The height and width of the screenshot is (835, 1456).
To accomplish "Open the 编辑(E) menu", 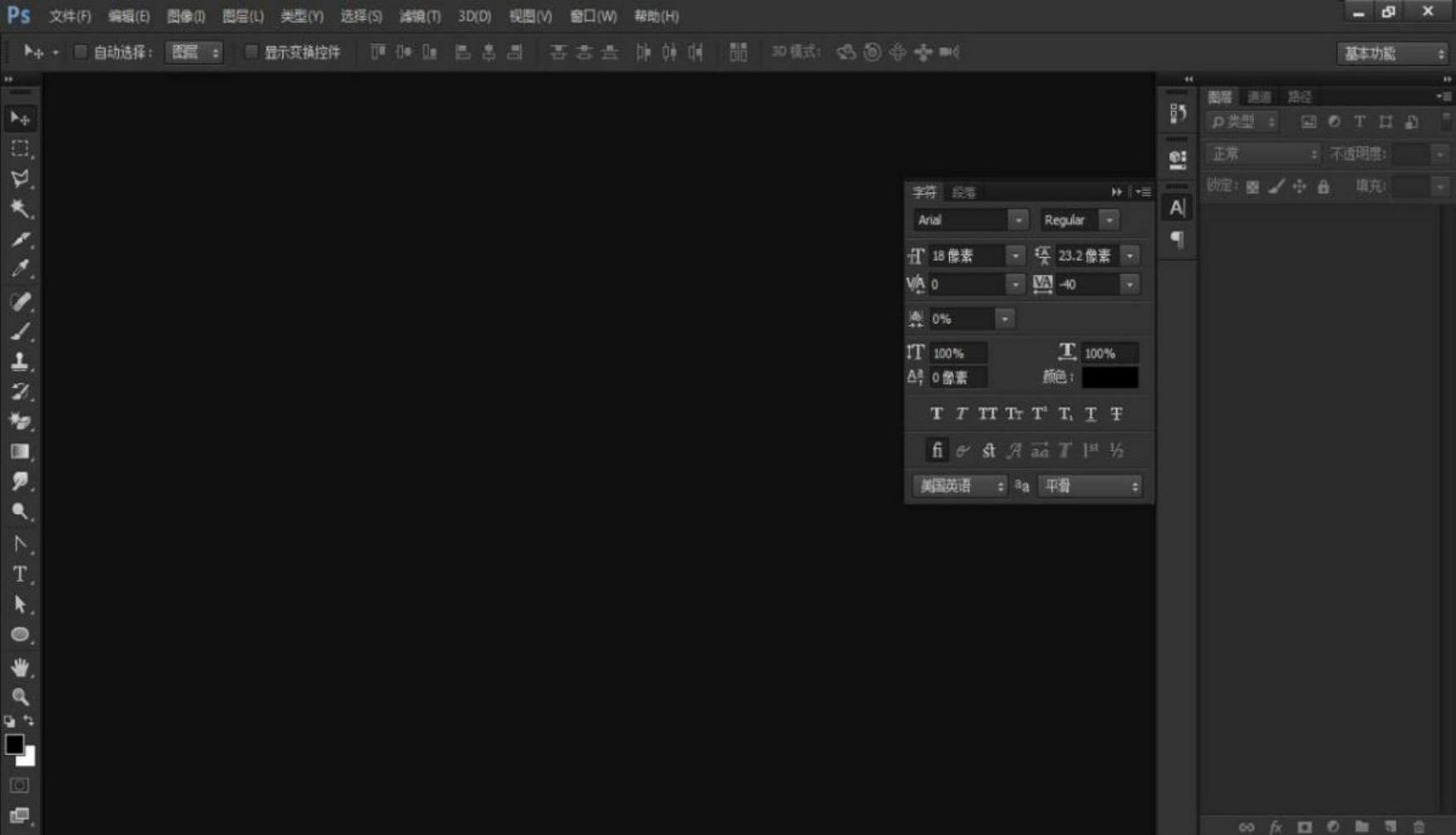I will click(x=129, y=17).
